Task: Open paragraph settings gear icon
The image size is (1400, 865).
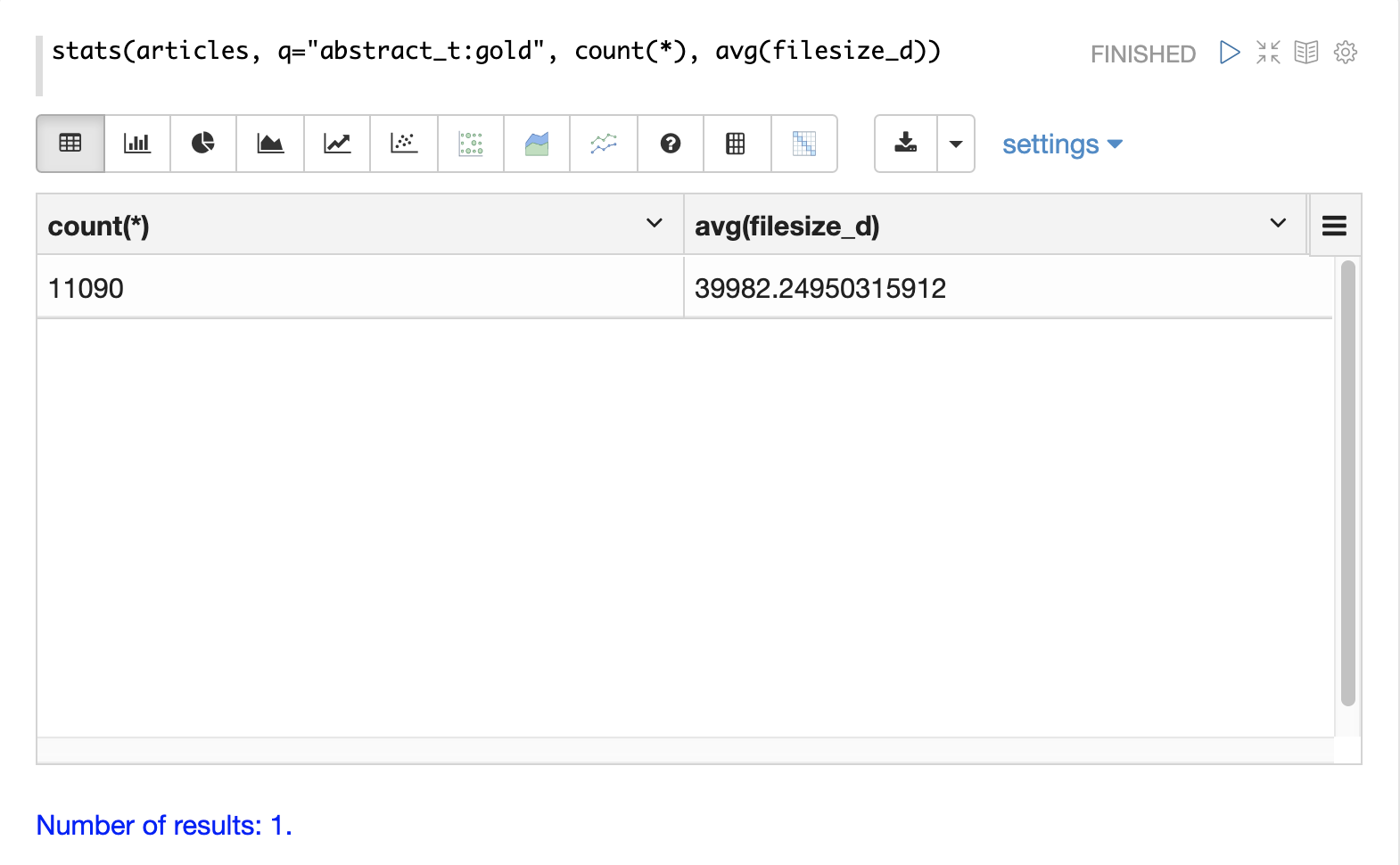Action: [1346, 53]
